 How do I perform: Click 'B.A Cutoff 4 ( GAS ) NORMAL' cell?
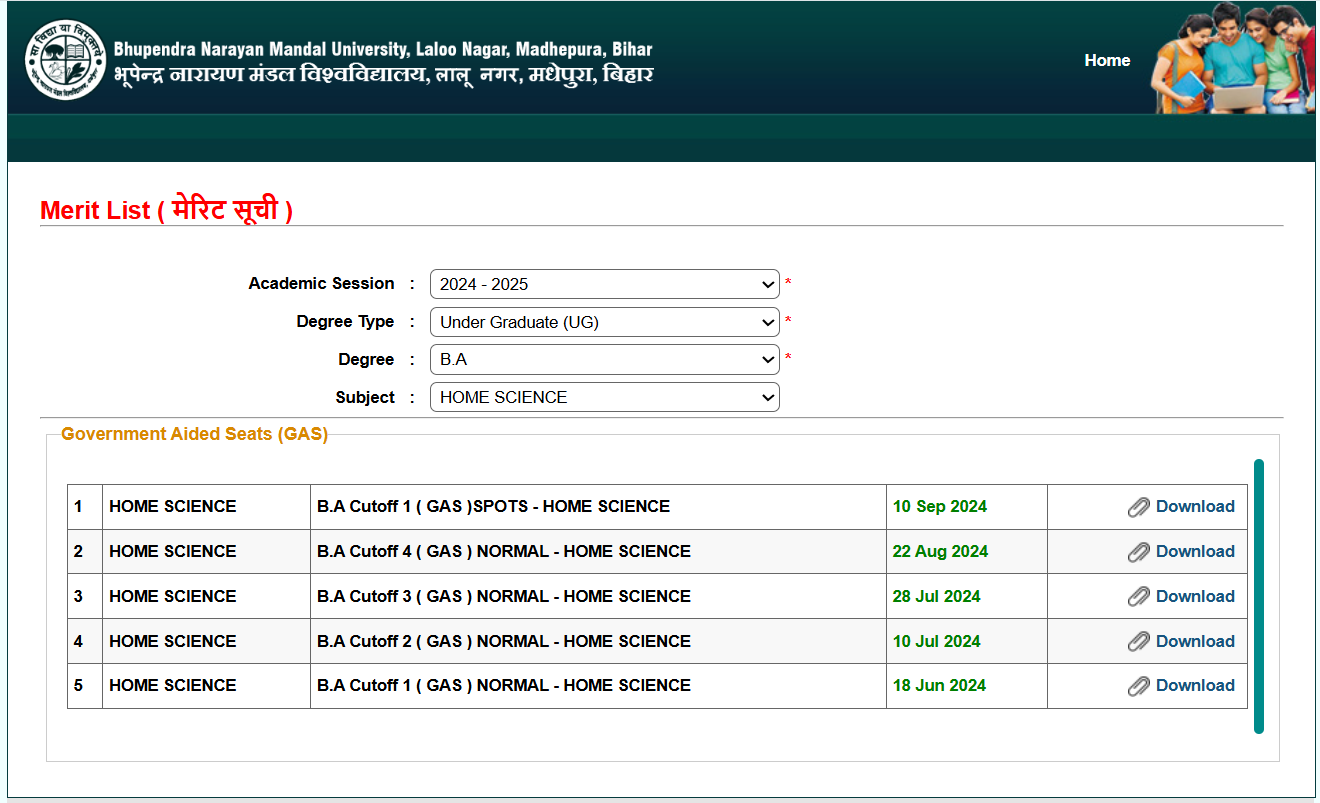(x=598, y=551)
